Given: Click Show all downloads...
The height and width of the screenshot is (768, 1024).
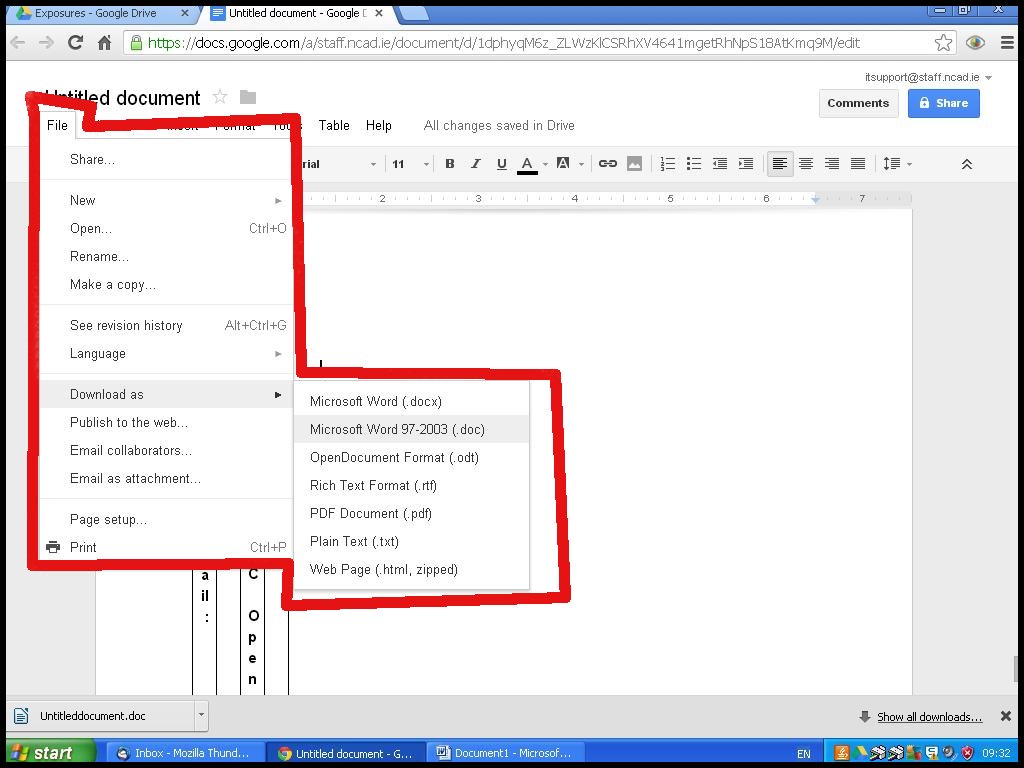Looking at the screenshot, I should click(x=929, y=717).
